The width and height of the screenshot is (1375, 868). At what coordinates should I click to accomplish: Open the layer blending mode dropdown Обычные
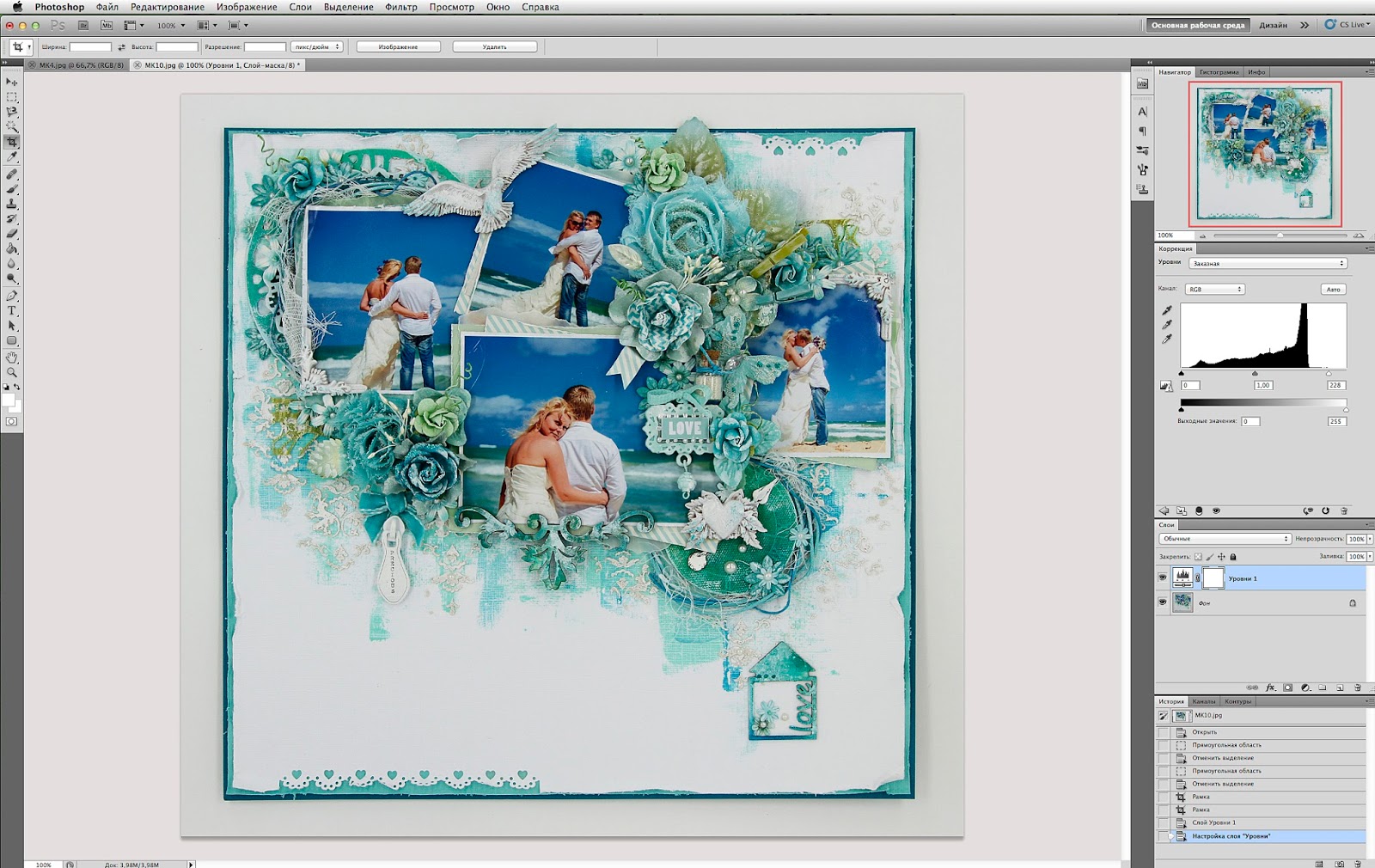[x=1225, y=539]
